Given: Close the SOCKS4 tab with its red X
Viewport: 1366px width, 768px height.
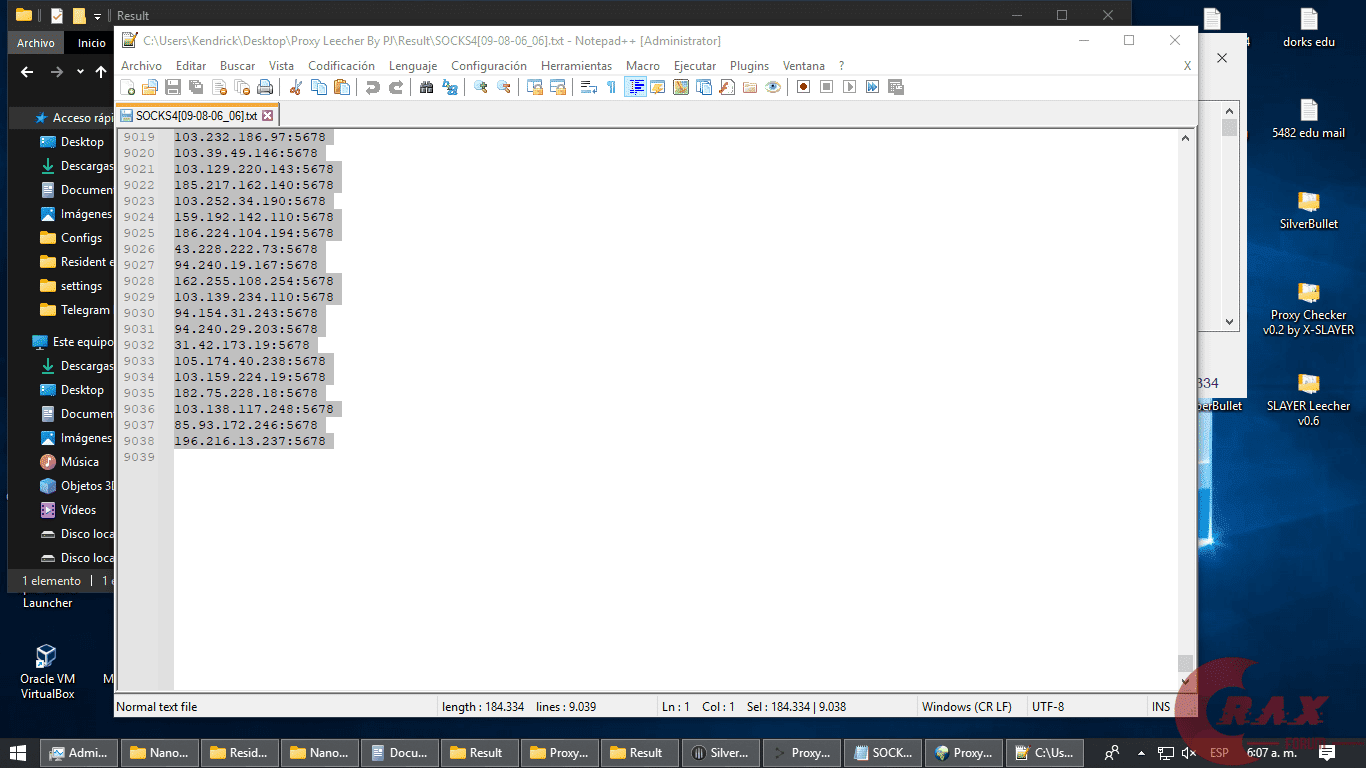Looking at the screenshot, I should click(267, 116).
